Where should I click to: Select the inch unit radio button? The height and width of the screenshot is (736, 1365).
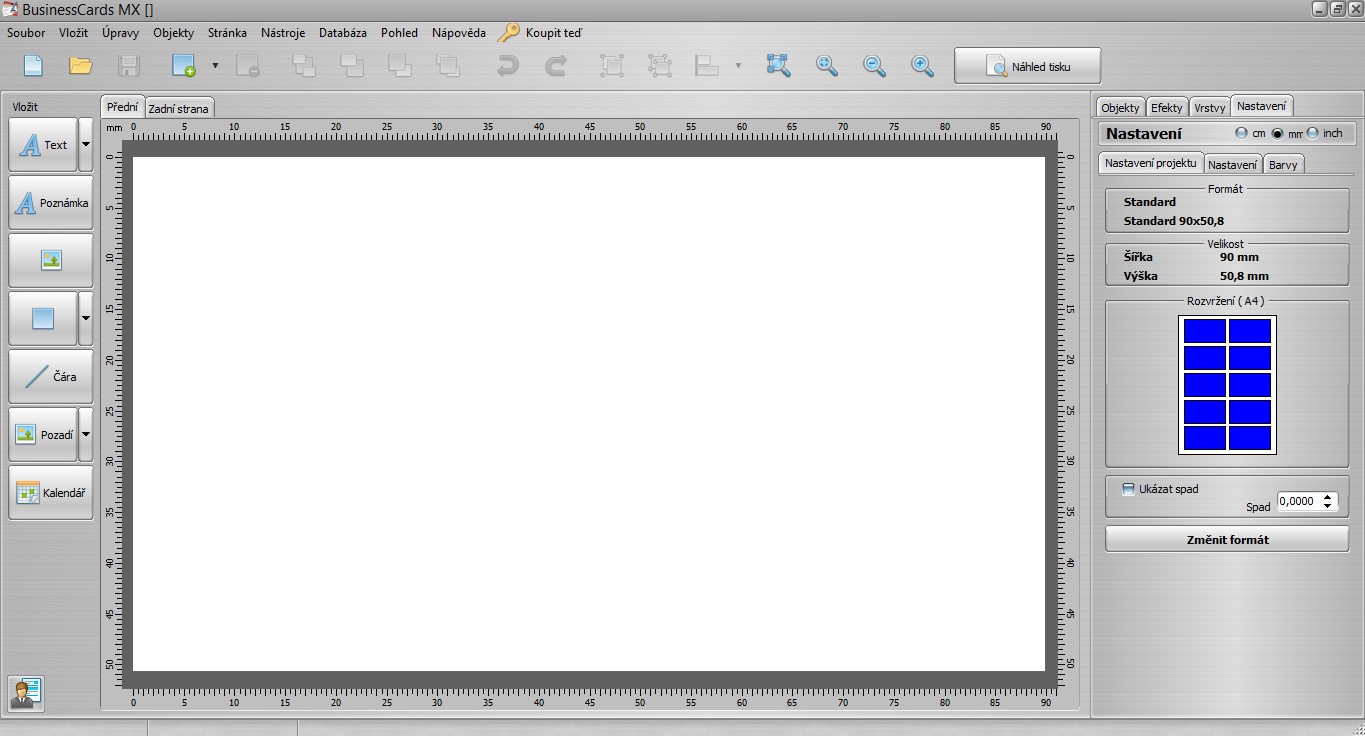tap(1312, 133)
